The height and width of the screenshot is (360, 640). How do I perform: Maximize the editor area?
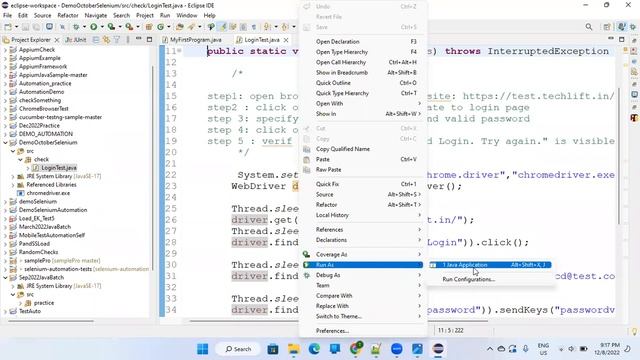[x=622, y=39]
